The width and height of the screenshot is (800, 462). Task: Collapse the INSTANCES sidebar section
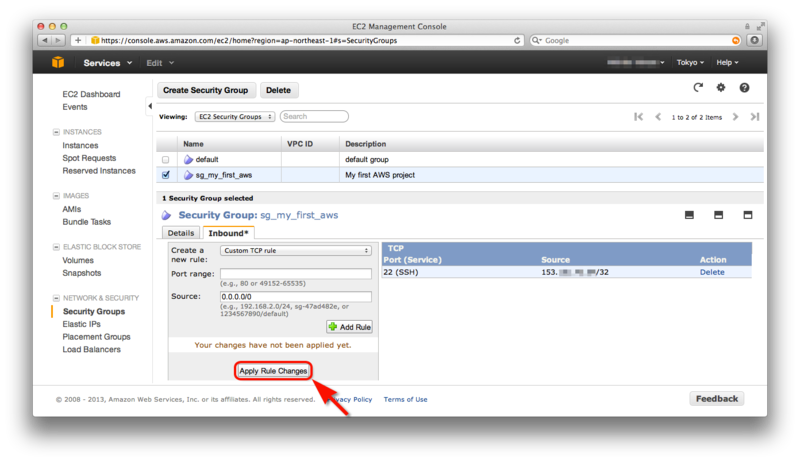point(56,132)
